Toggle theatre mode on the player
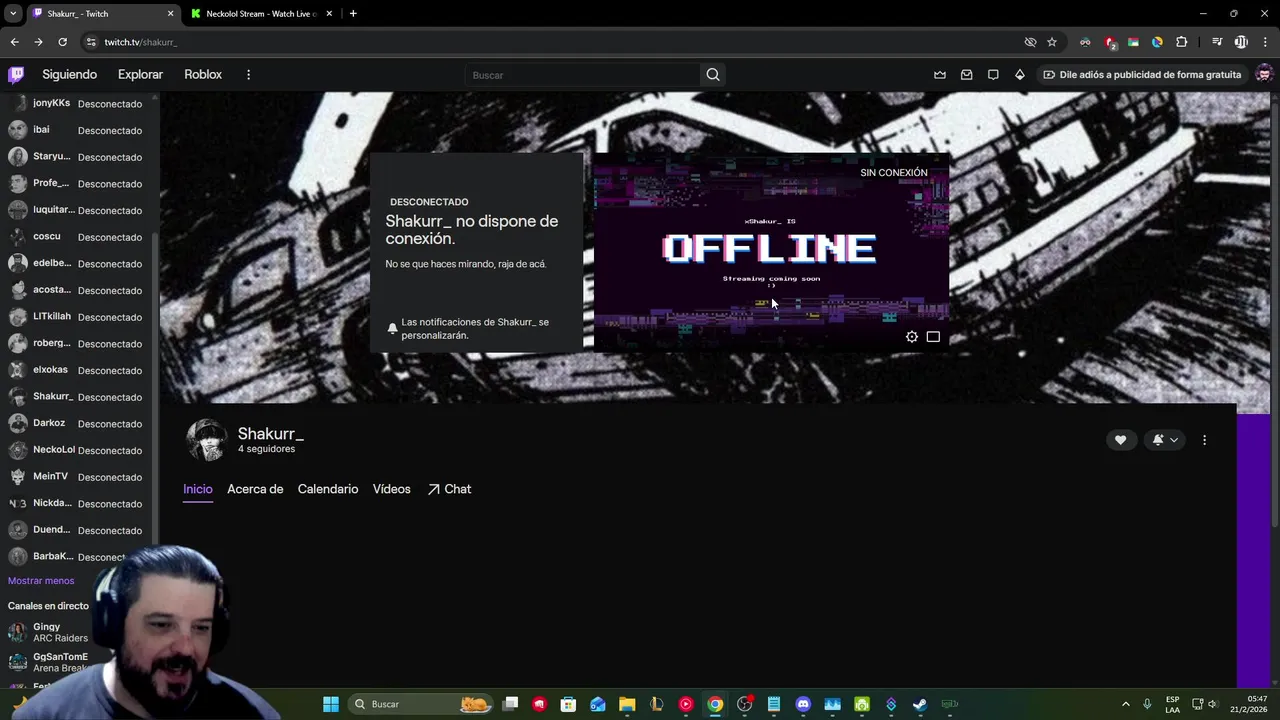Image resolution: width=1280 pixels, height=720 pixels. click(x=933, y=337)
